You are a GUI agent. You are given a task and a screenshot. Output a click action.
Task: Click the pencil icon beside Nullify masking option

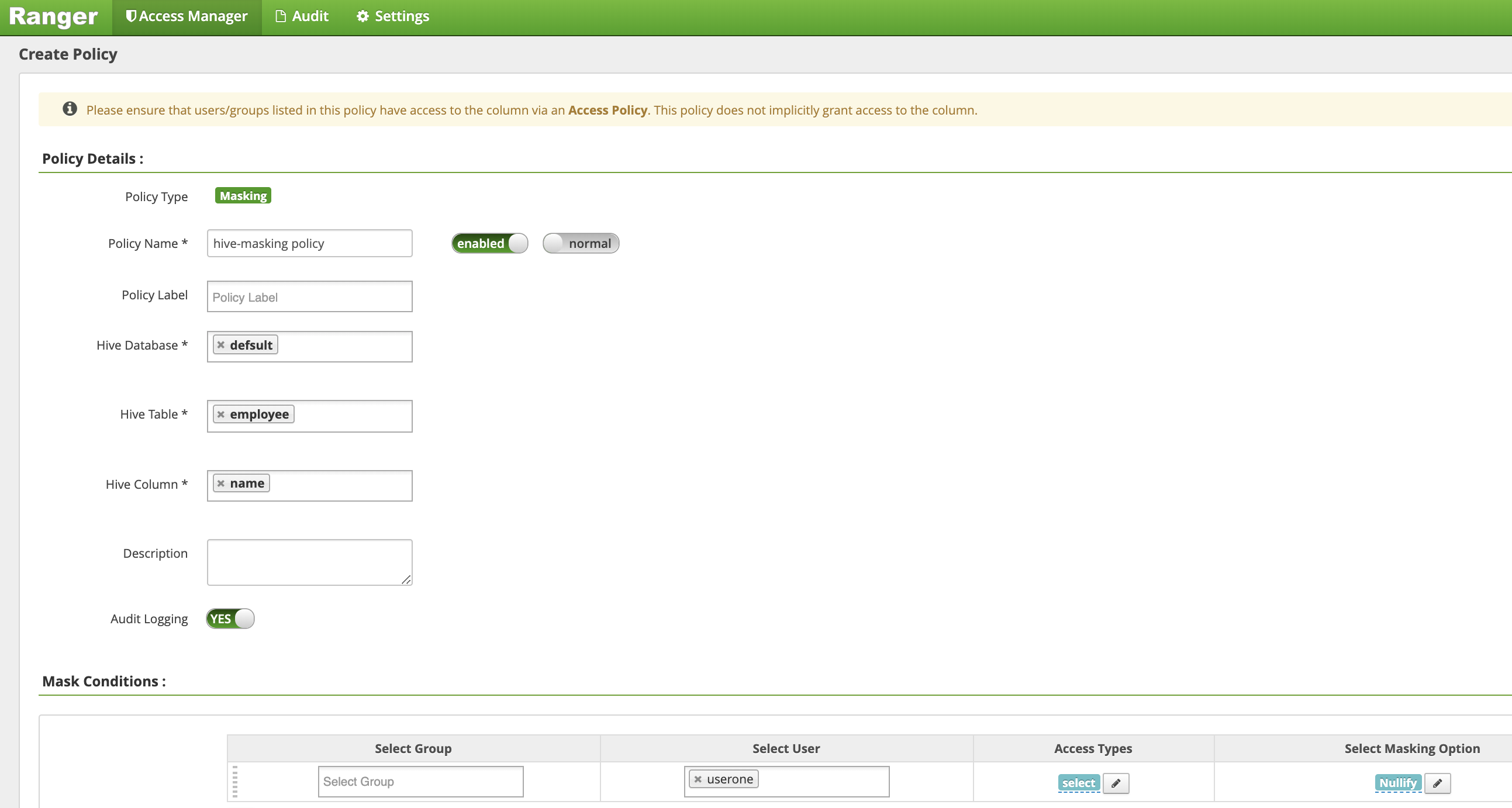coord(1437,783)
